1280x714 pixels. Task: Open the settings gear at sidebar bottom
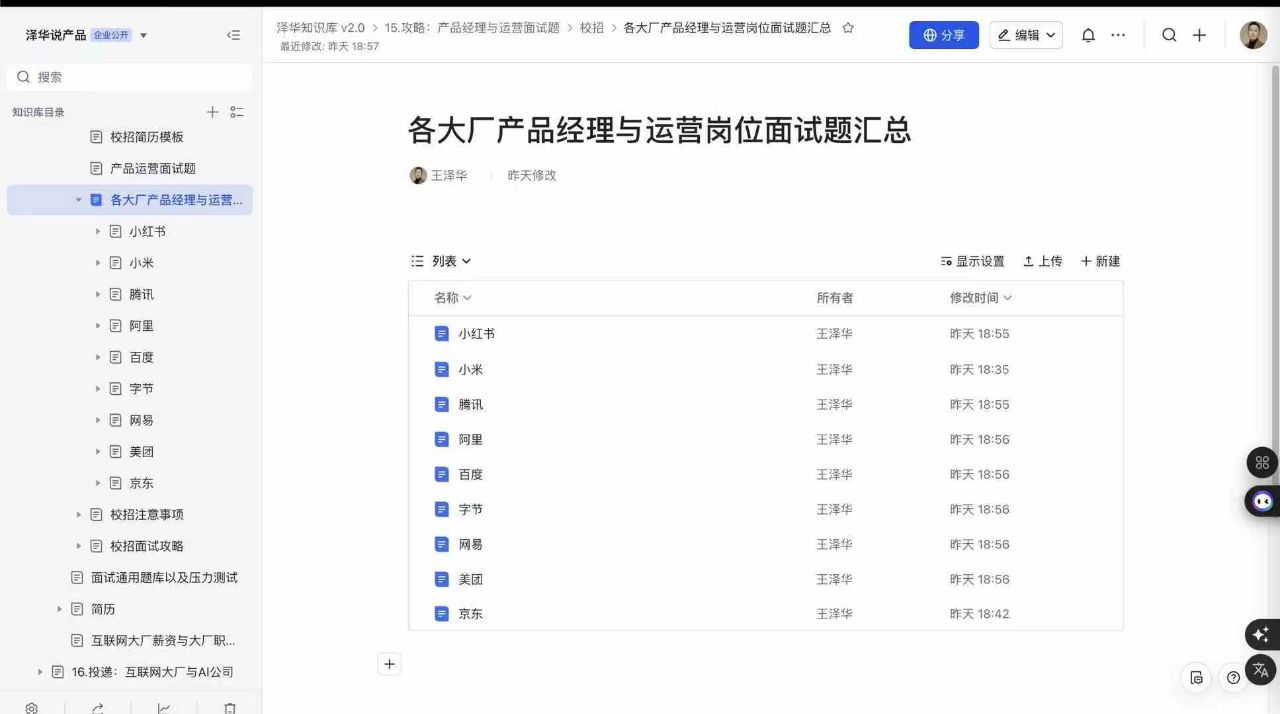[x=32, y=708]
